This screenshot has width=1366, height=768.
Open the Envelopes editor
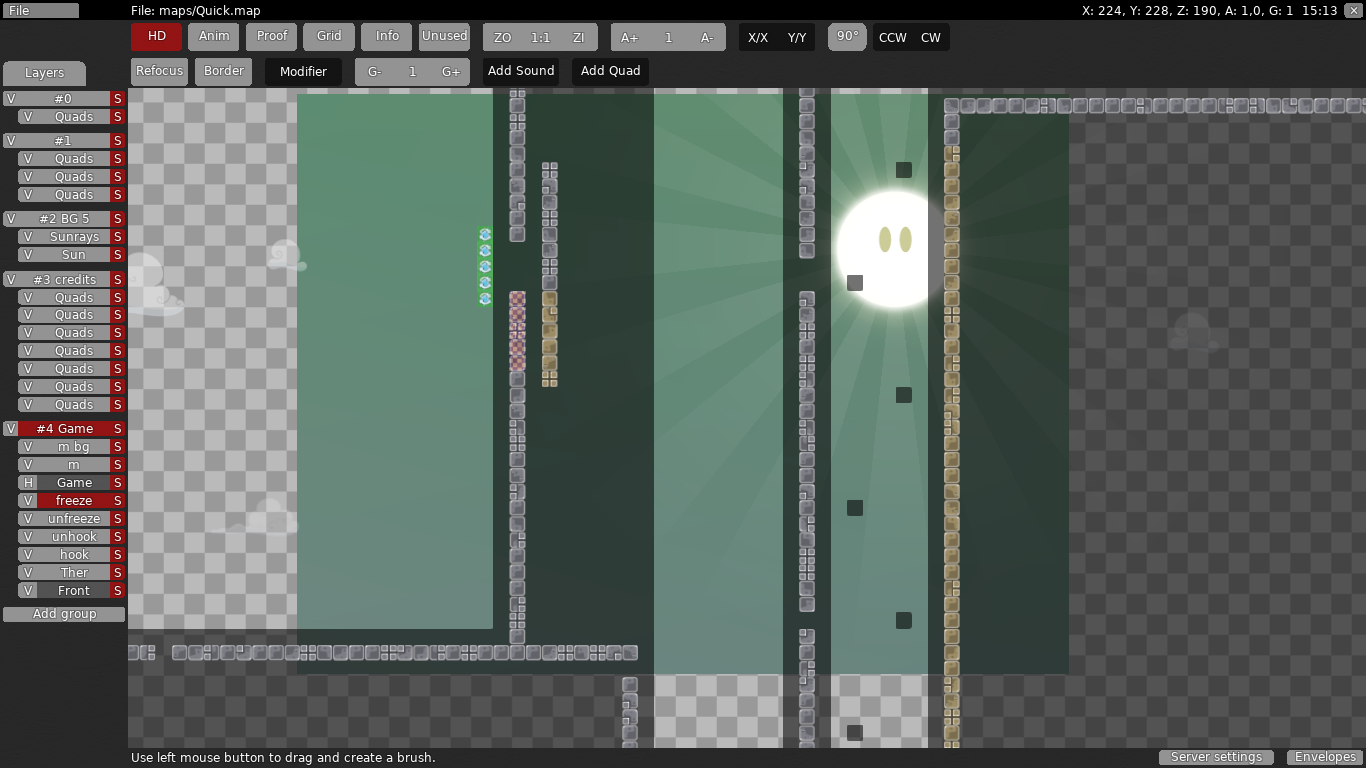1324,757
